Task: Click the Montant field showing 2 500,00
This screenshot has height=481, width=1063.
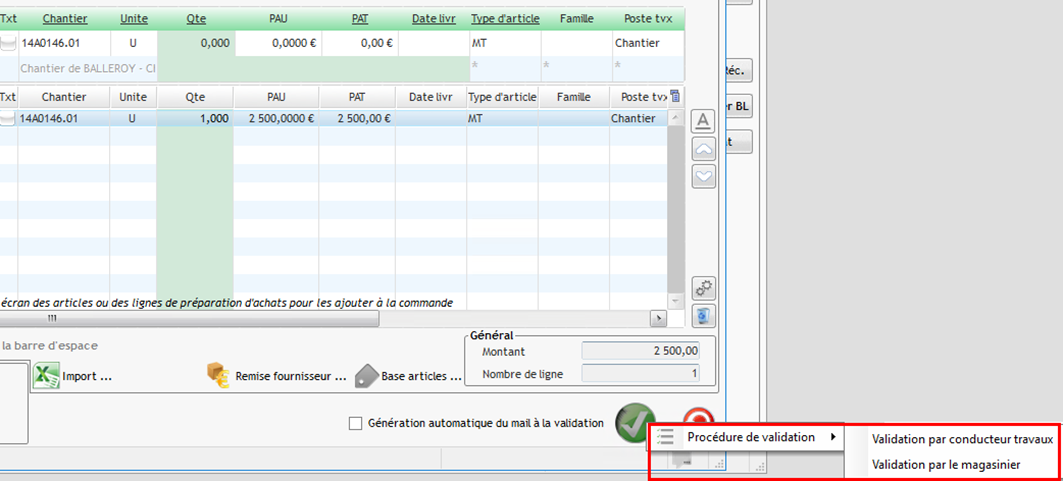Action: click(640, 351)
